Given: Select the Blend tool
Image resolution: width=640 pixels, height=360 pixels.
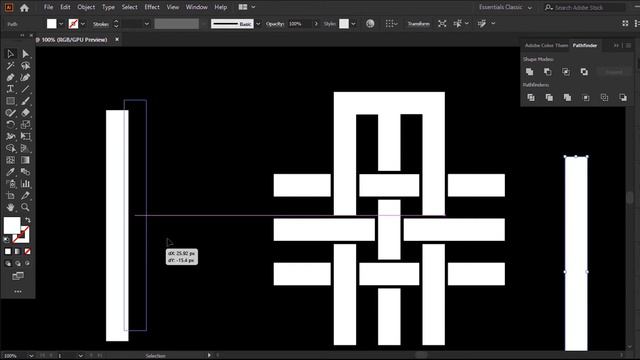Looking at the screenshot, I should click(x=25, y=172).
